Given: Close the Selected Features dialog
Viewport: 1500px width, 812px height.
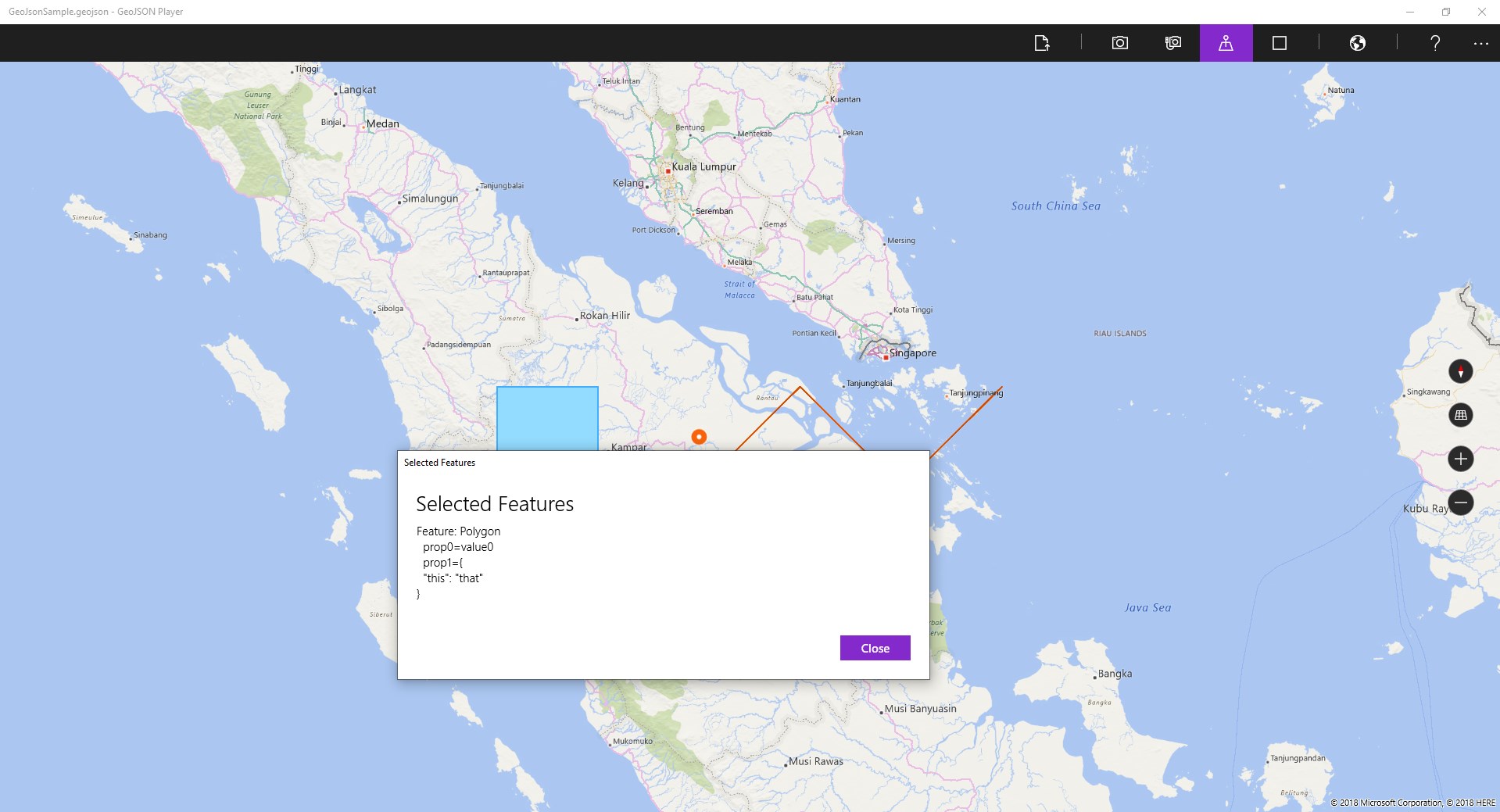Looking at the screenshot, I should [874, 648].
